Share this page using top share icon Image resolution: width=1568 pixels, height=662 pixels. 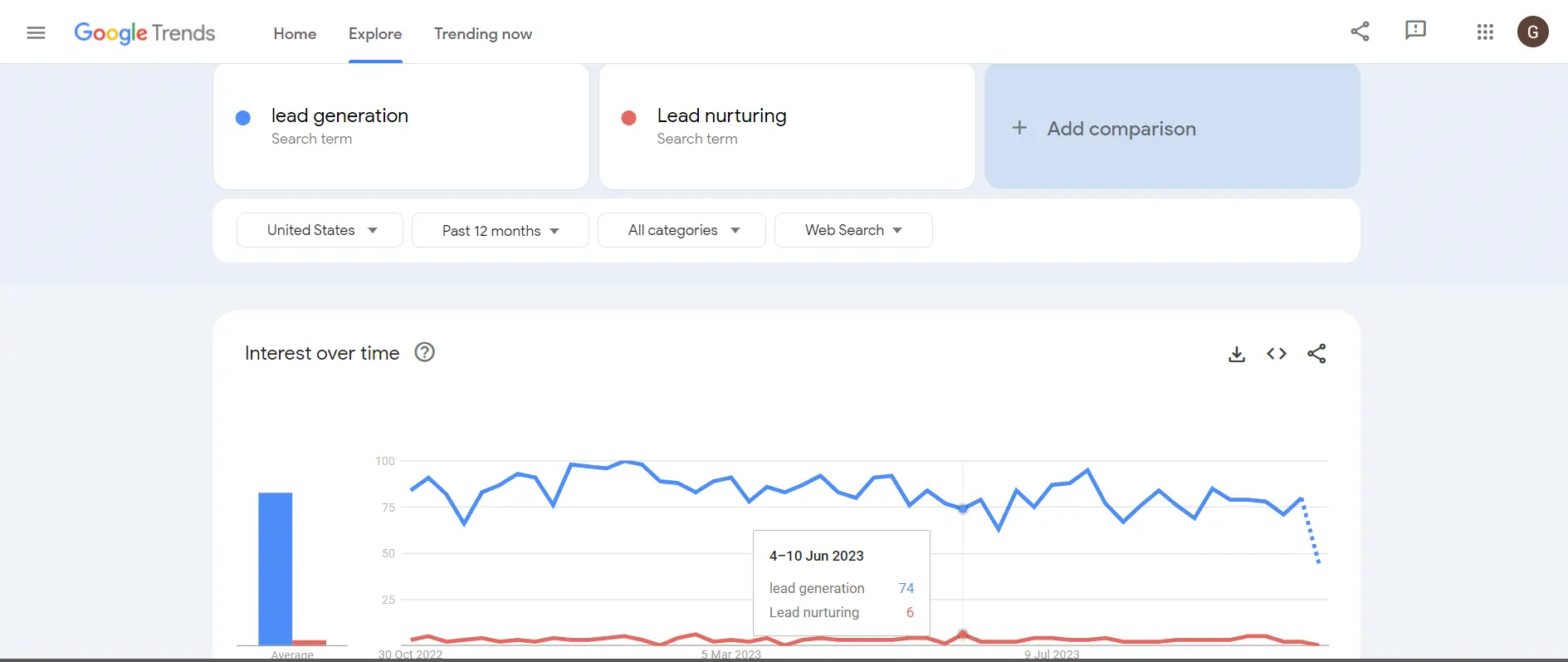click(1360, 32)
